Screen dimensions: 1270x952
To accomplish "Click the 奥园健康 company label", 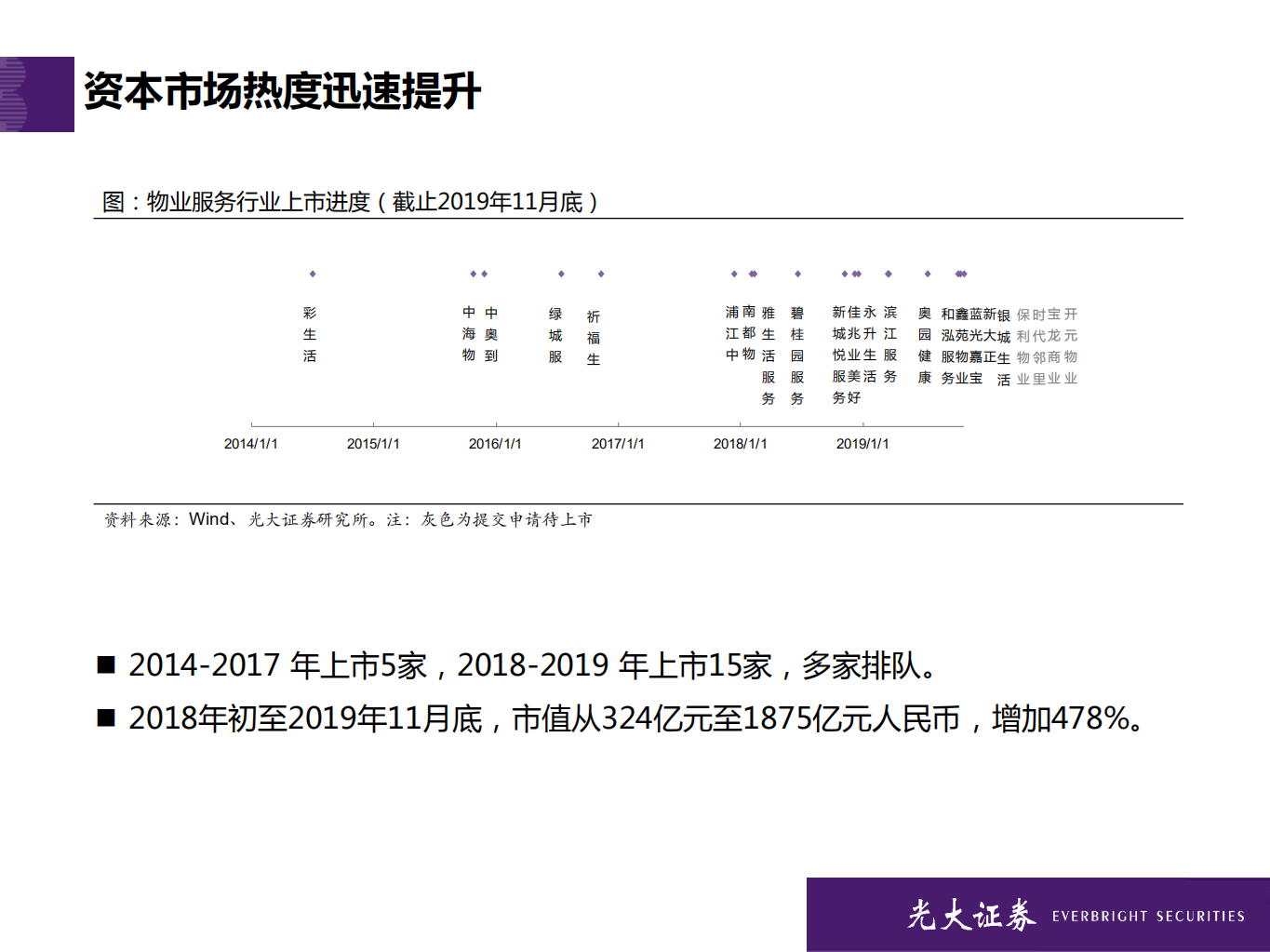I will 925,344.
